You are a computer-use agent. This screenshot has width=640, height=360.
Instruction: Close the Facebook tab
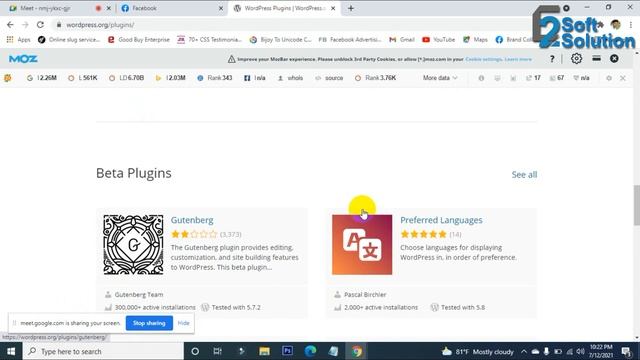tap(221, 8)
